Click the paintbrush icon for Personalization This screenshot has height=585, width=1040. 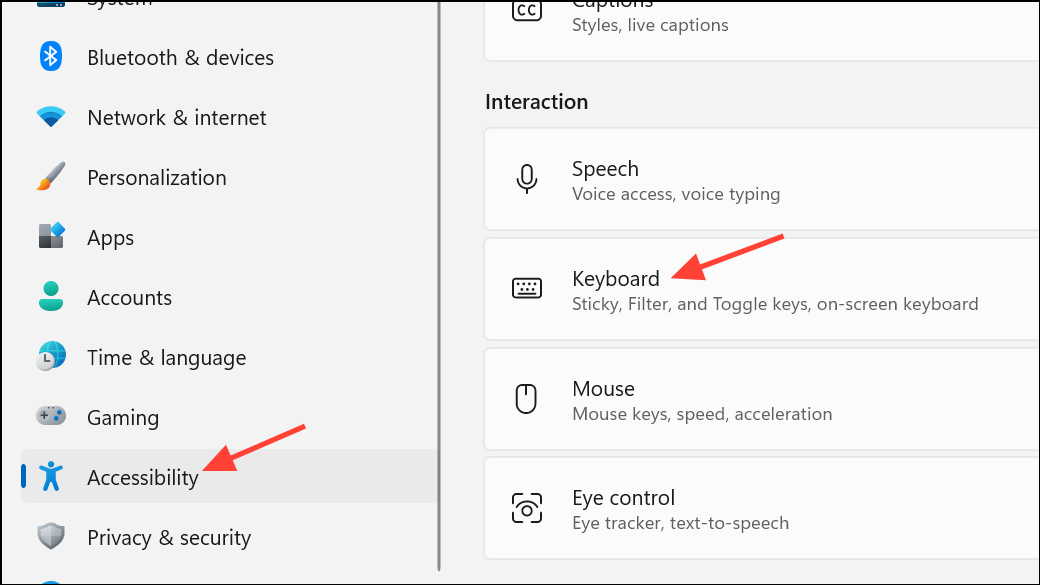click(x=50, y=177)
